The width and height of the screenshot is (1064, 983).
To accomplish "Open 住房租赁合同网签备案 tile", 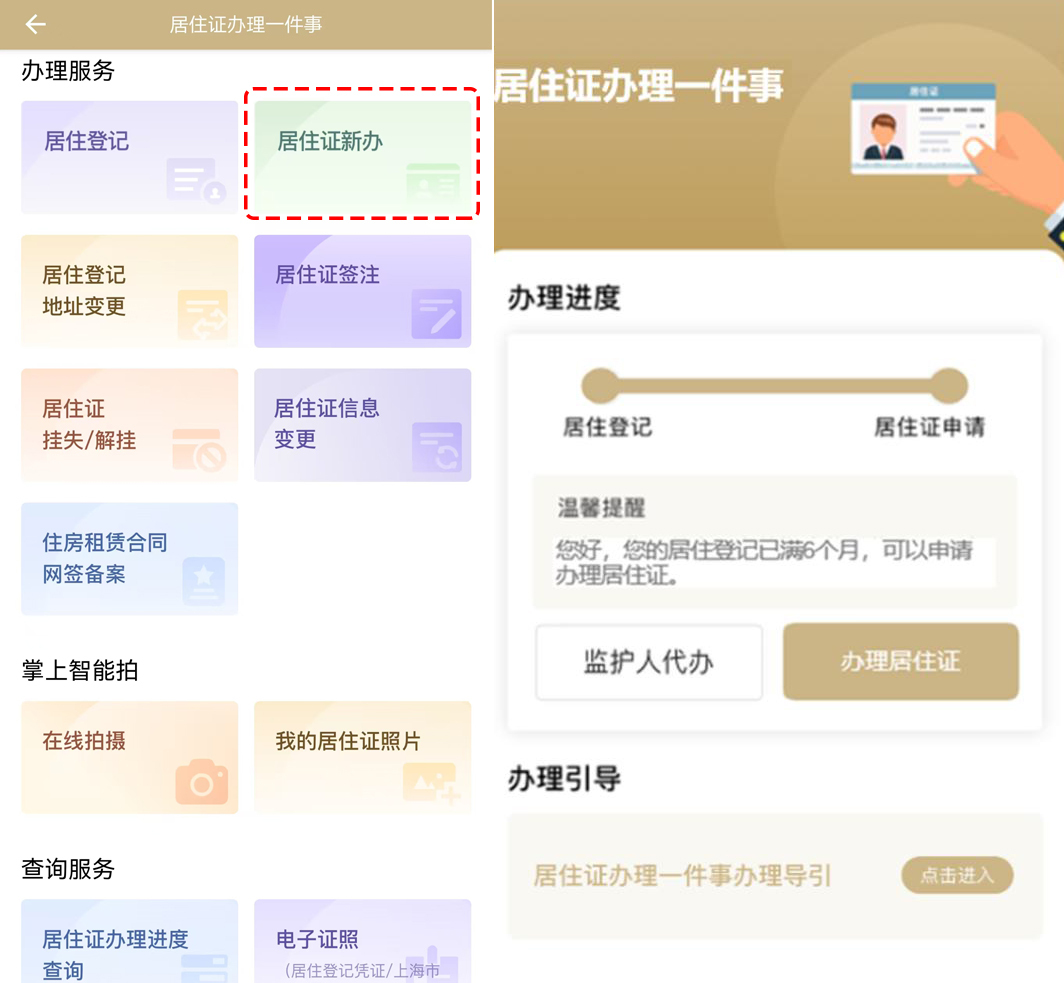I will click(x=129, y=559).
